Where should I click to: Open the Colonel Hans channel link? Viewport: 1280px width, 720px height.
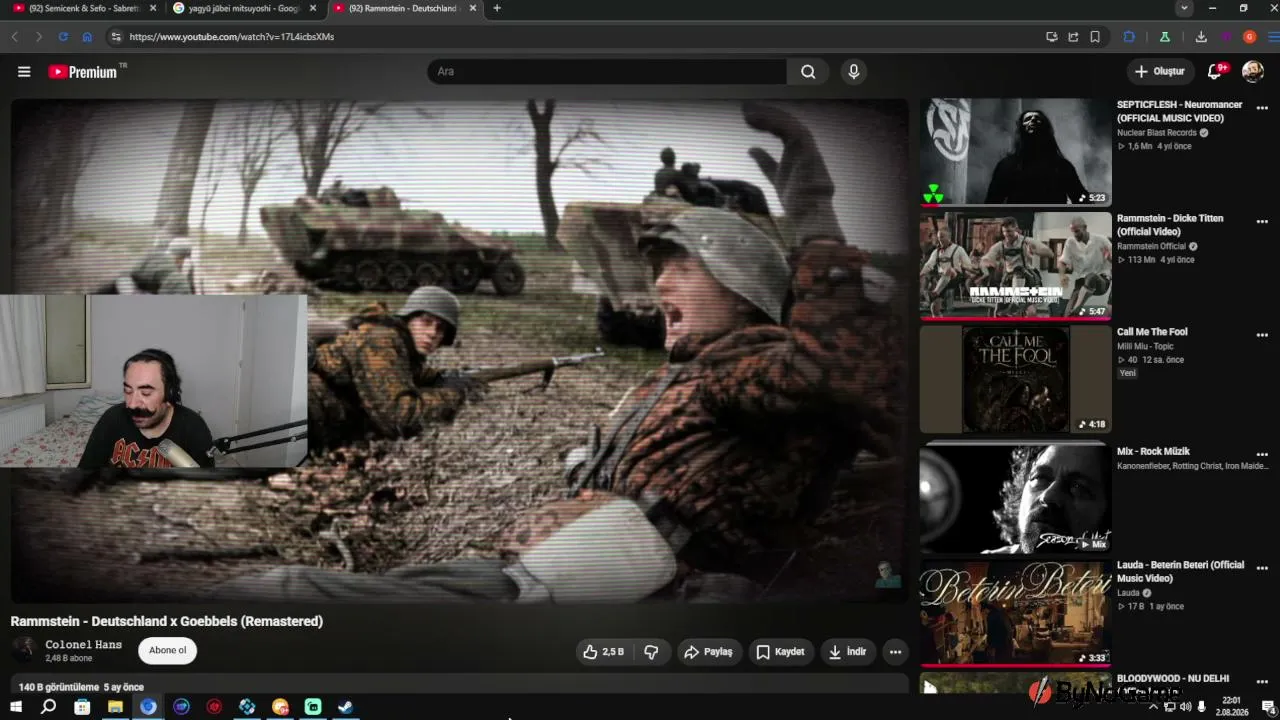click(83, 645)
